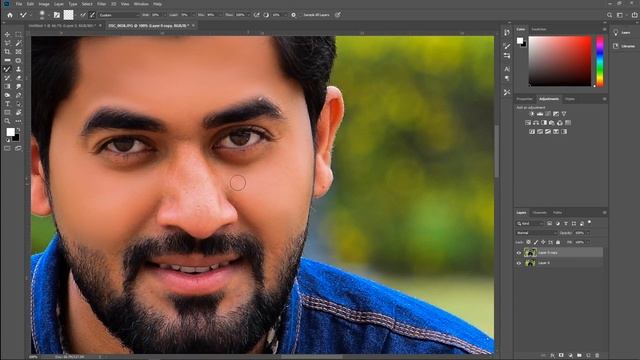
Task: Select the Hand tool
Action: point(18,112)
